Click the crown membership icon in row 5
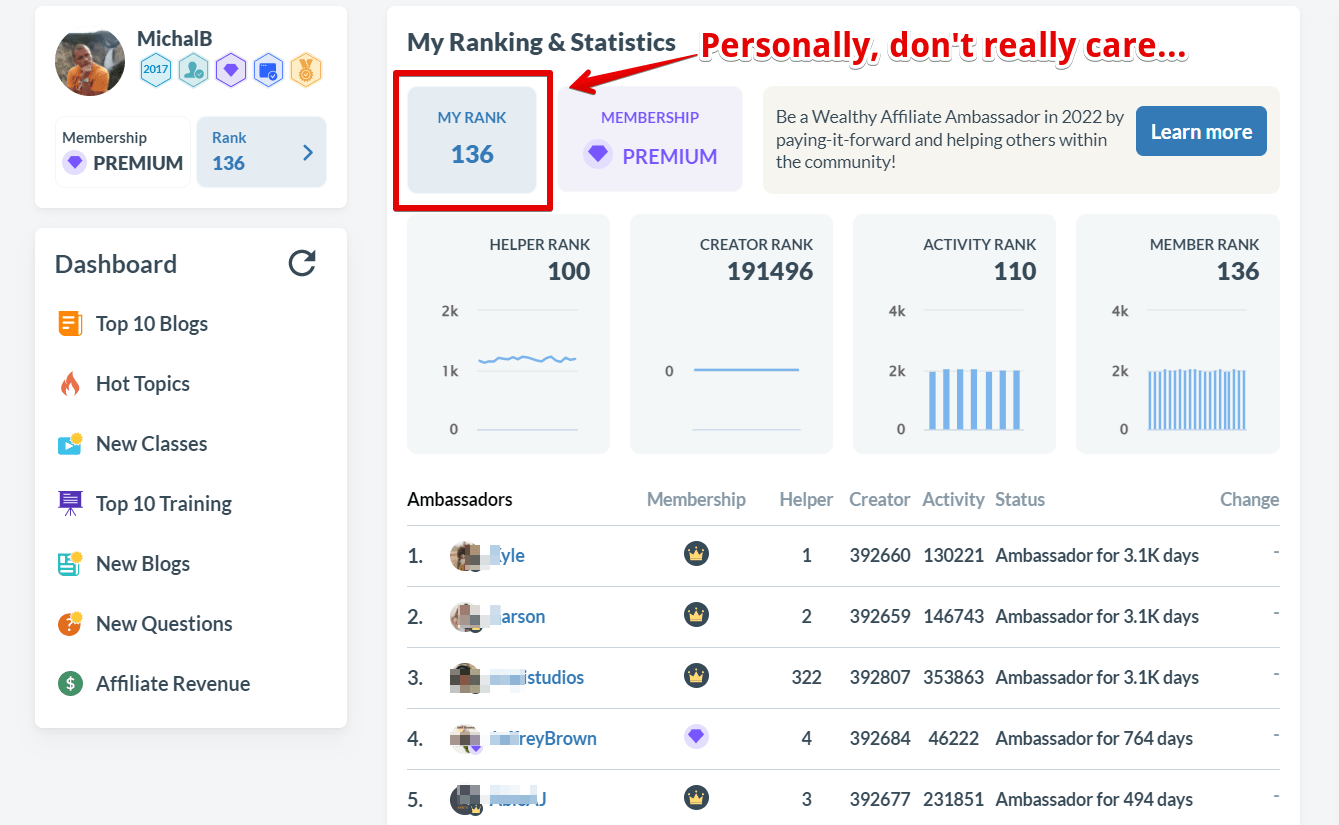The height and width of the screenshot is (825, 1339). point(696,797)
